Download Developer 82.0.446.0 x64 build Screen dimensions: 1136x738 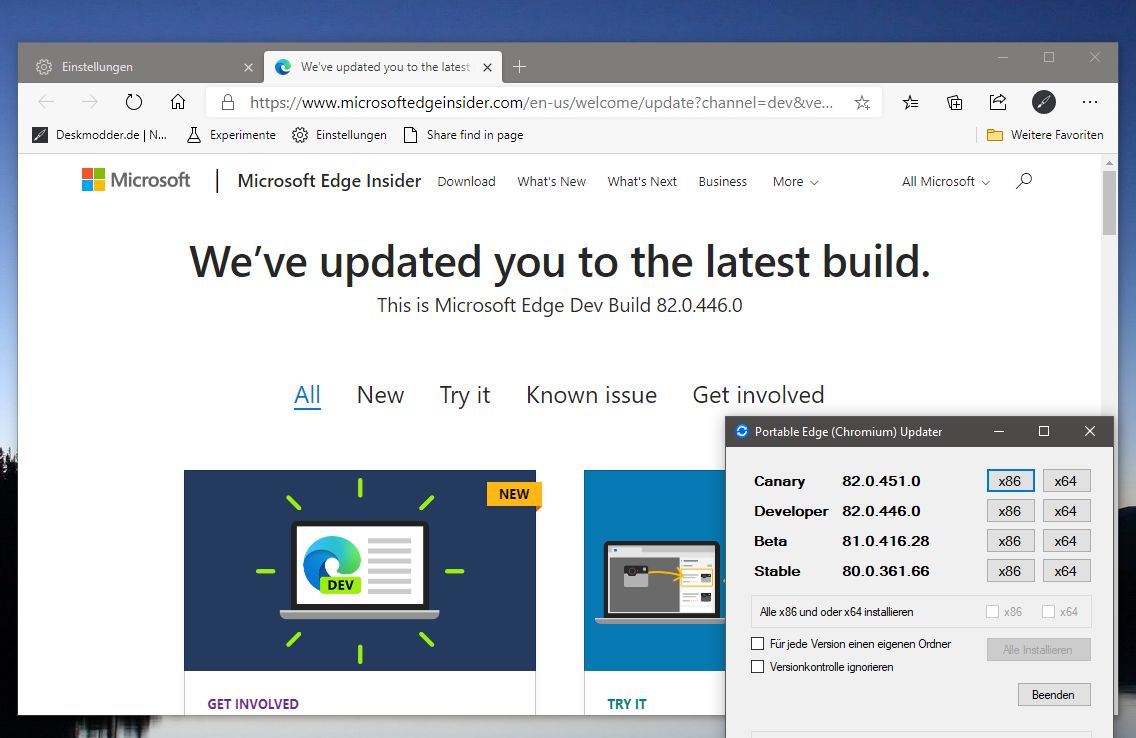[x=1066, y=511]
